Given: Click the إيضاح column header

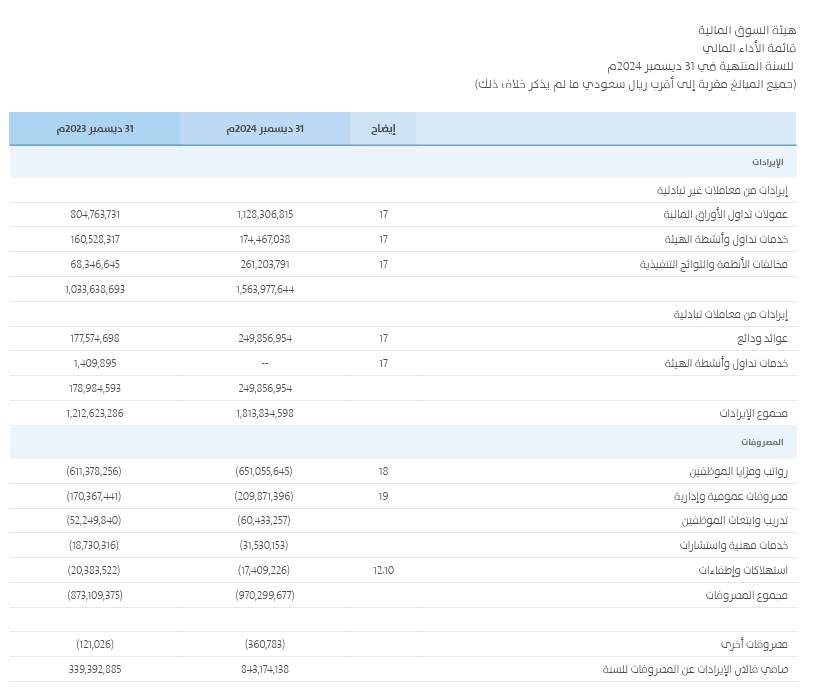Looking at the screenshot, I should 383,129.
